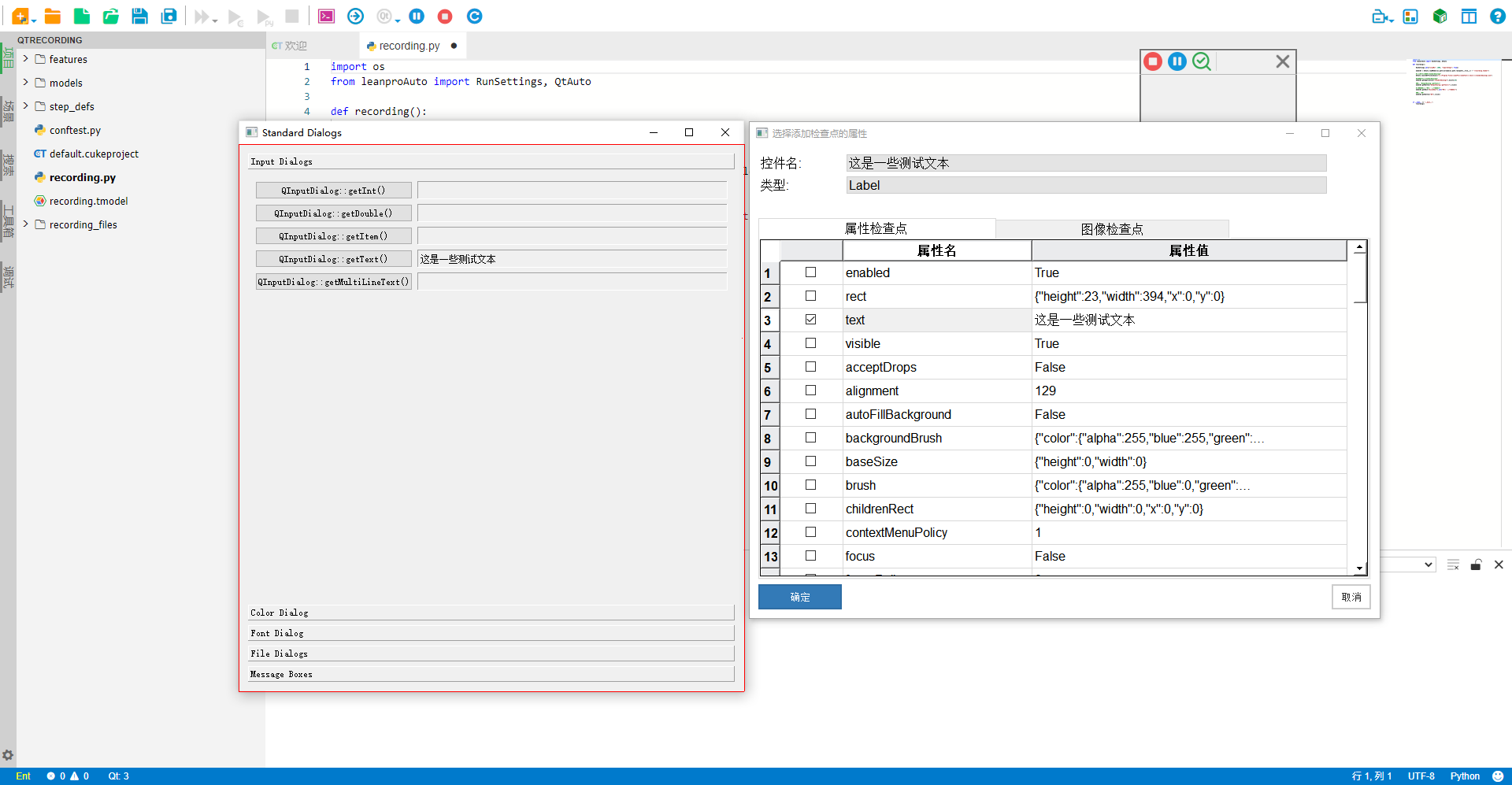The height and width of the screenshot is (785, 1512).
Task: Stop recording in the floating recorder bar
Action: click(1153, 61)
